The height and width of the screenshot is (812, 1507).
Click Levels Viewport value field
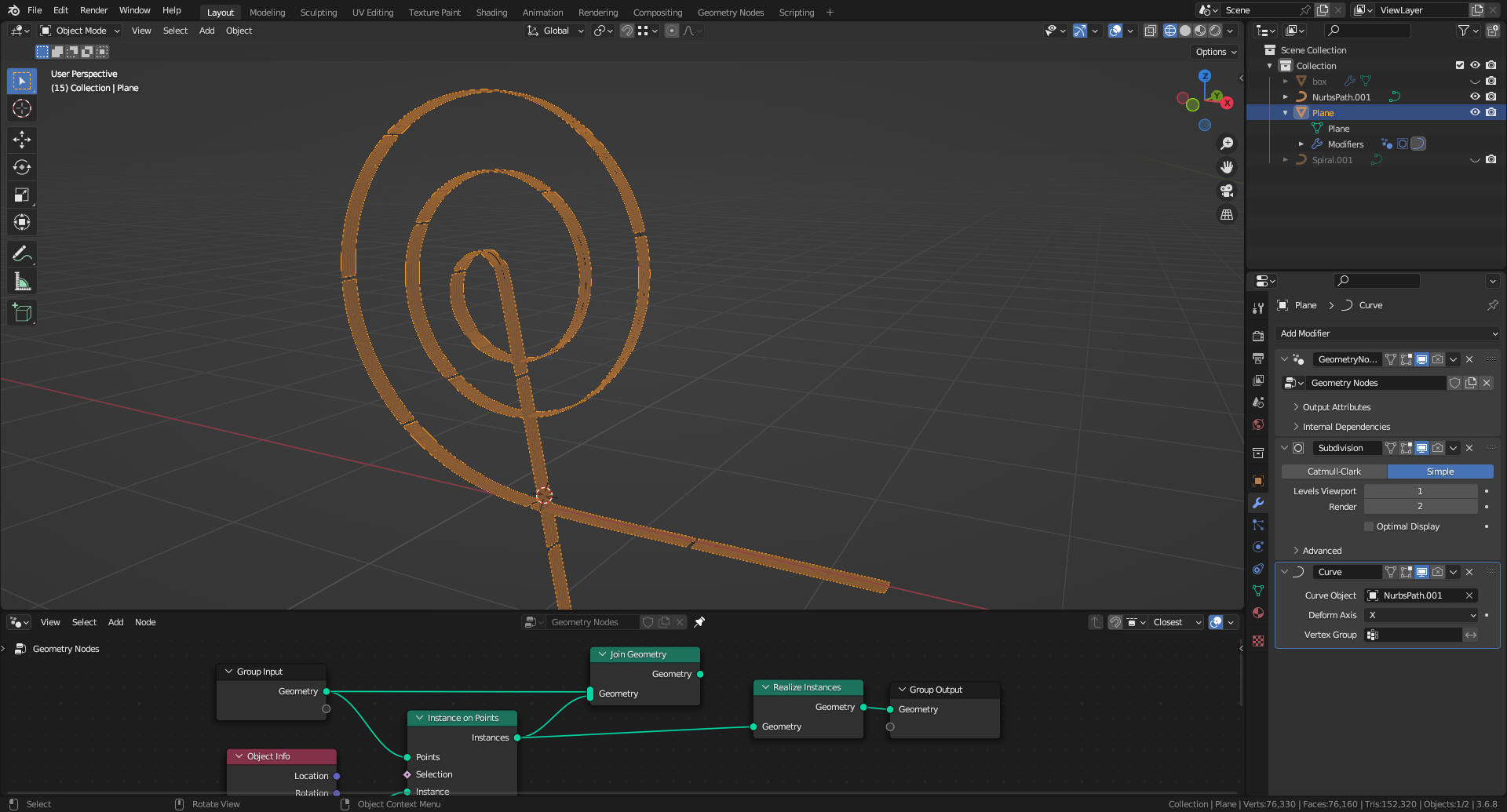[x=1421, y=491]
